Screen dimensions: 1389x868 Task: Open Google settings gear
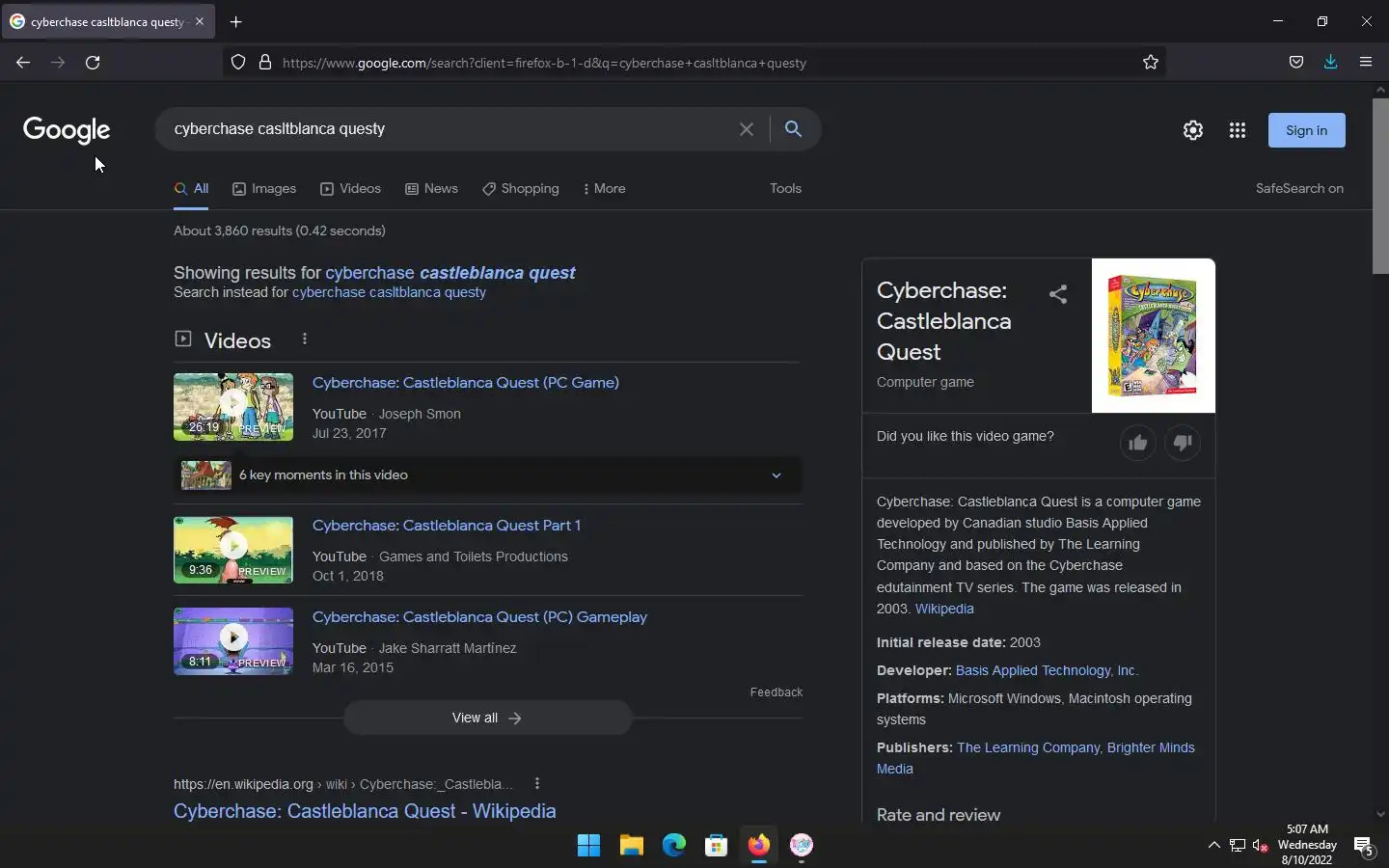coord(1193,130)
